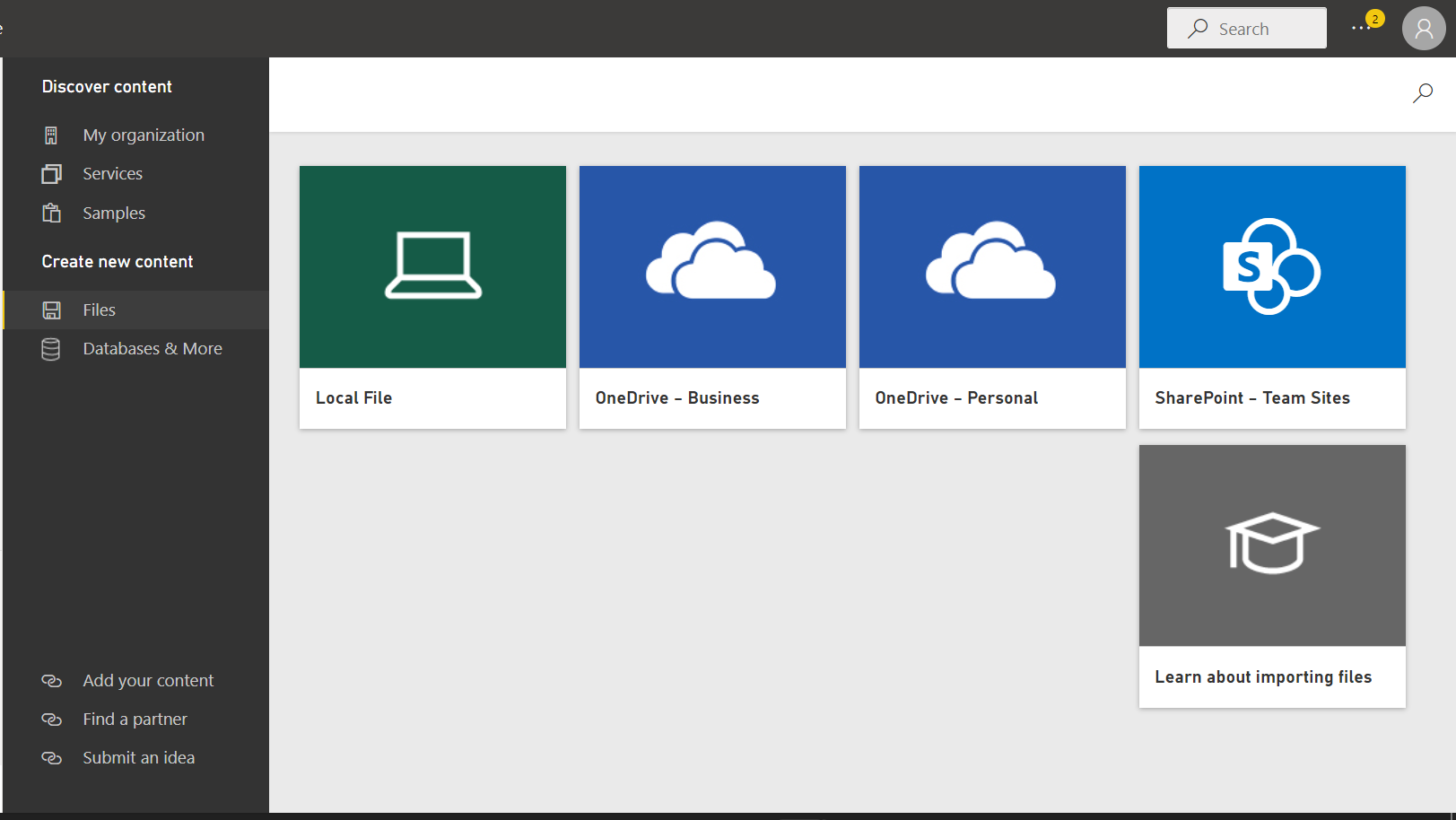The image size is (1456, 820).
Task: Select Databases & More option
Action: tap(153, 349)
